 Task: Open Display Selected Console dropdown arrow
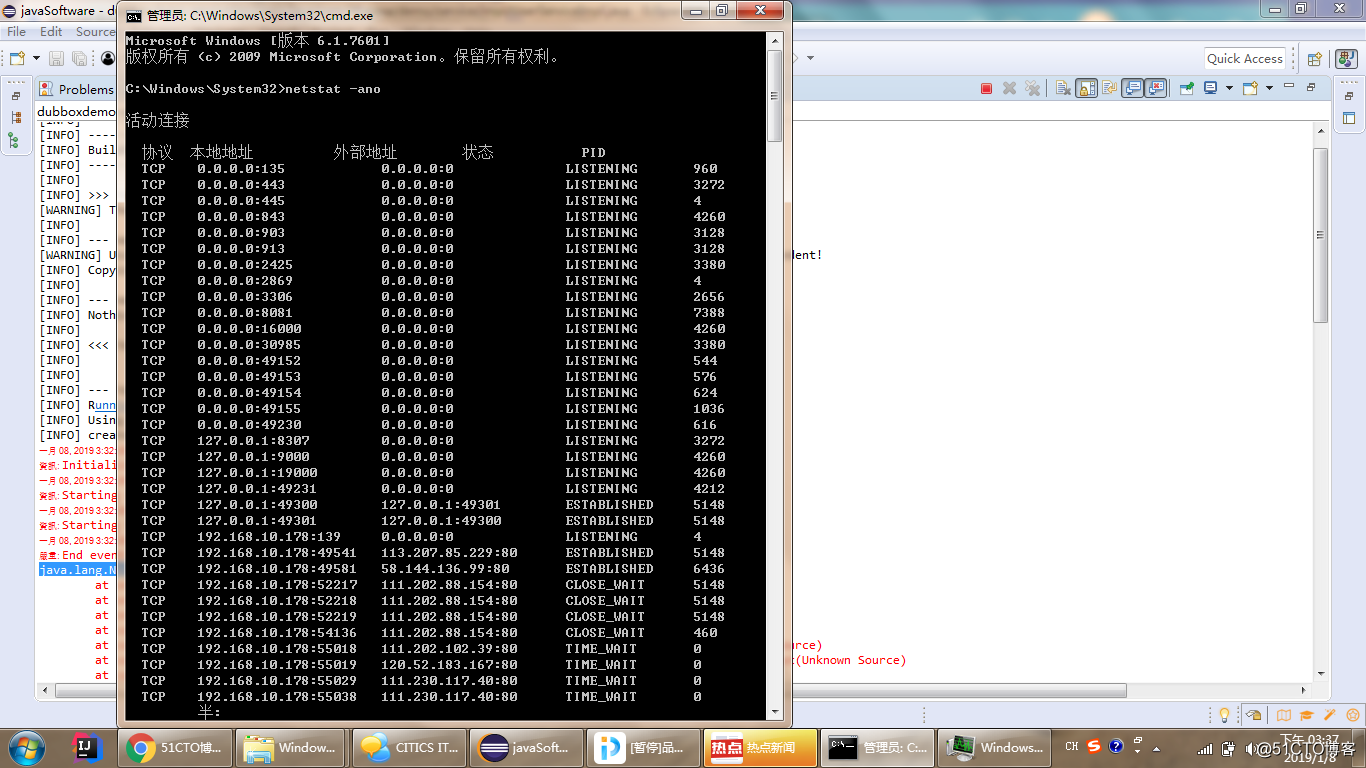[x=1229, y=88]
